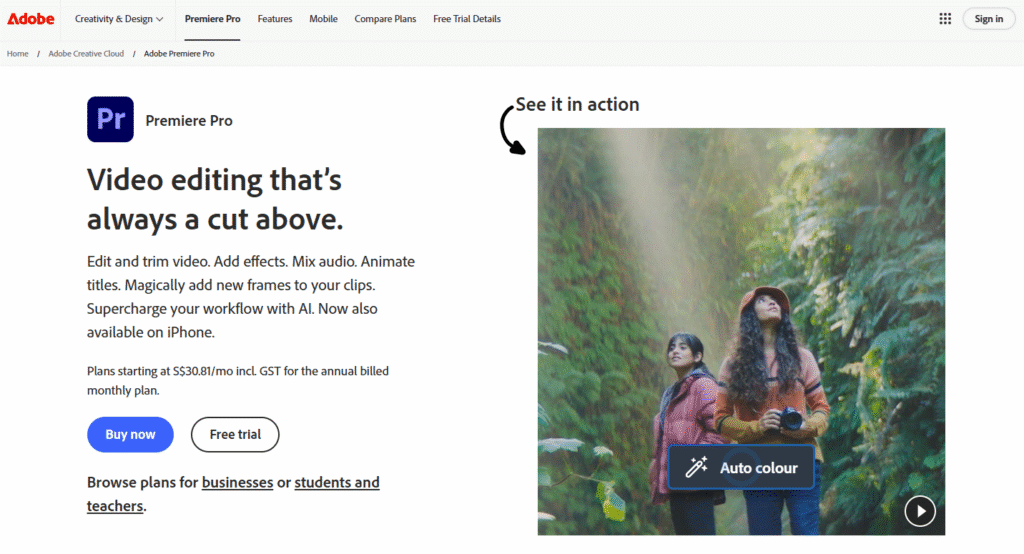Click Adobe Premiere Pro breadcrumb text
The height and width of the screenshot is (554, 1024).
pyautogui.click(x=179, y=54)
